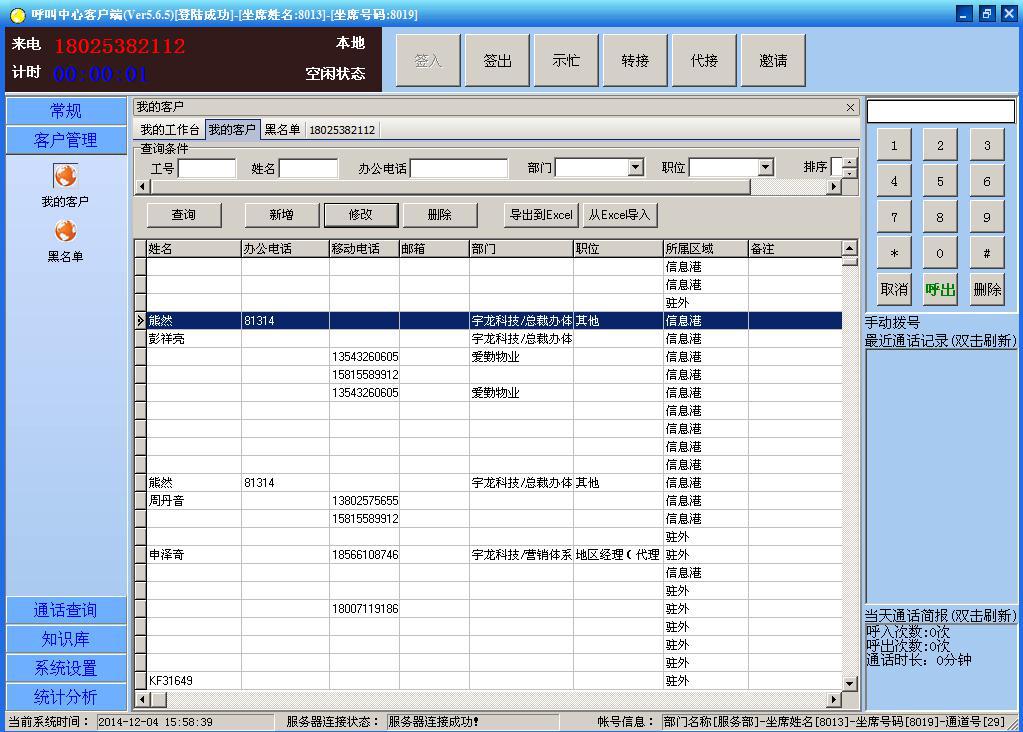Click 导出到Excel button
Screen dimensions: 1023x732
point(541,215)
